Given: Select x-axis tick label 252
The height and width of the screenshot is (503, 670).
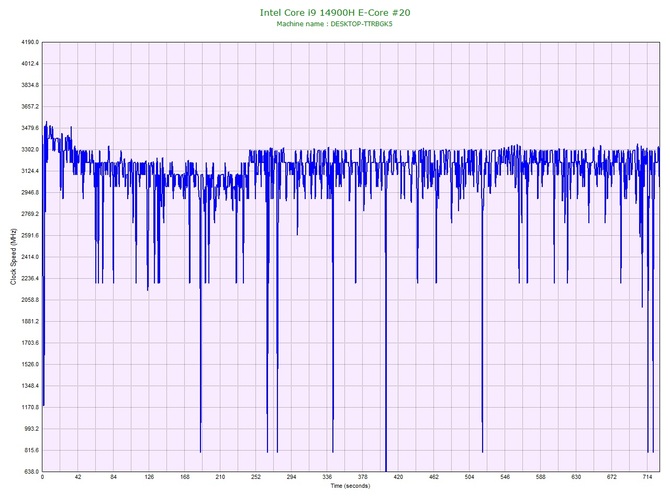Looking at the screenshot, I should point(256,477).
